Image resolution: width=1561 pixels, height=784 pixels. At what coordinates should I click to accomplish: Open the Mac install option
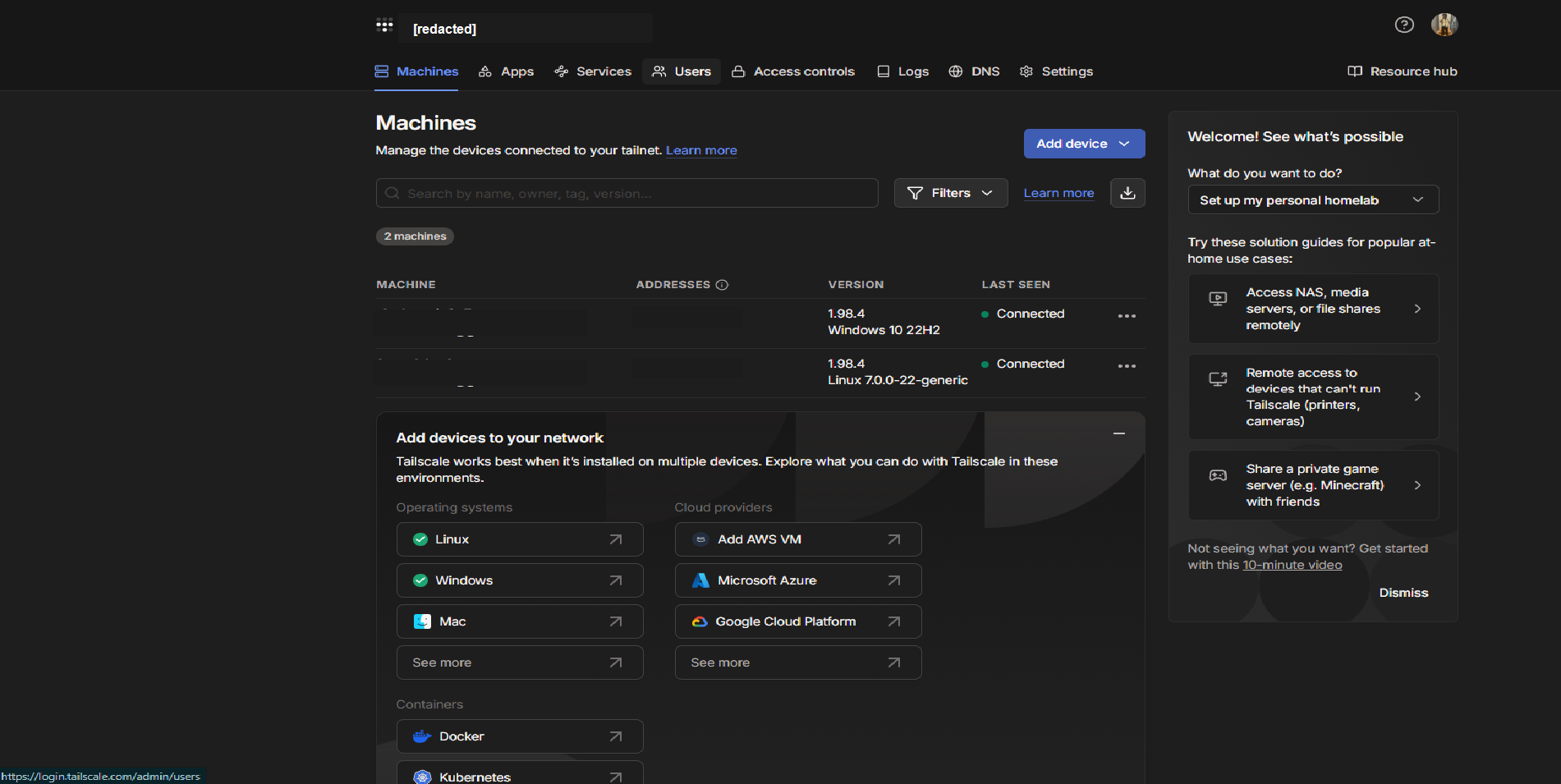520,621
